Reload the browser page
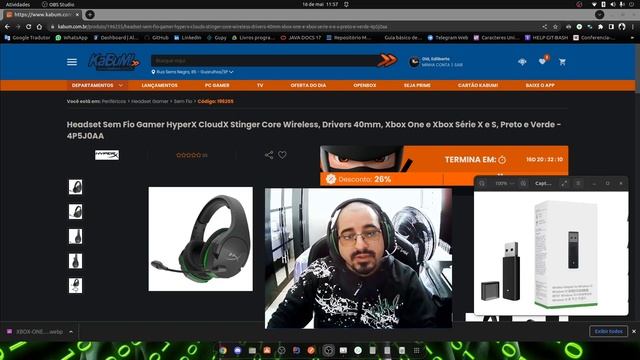The height and width of the screenshot is (360, 640). pyautogui.click(x=28, y=27)
